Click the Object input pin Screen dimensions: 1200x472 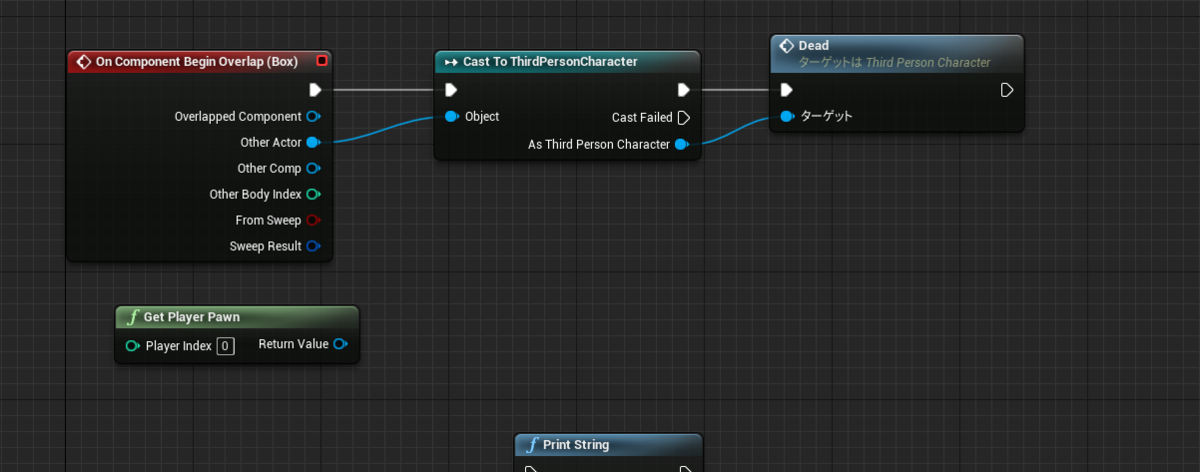(x=452, y=116)
